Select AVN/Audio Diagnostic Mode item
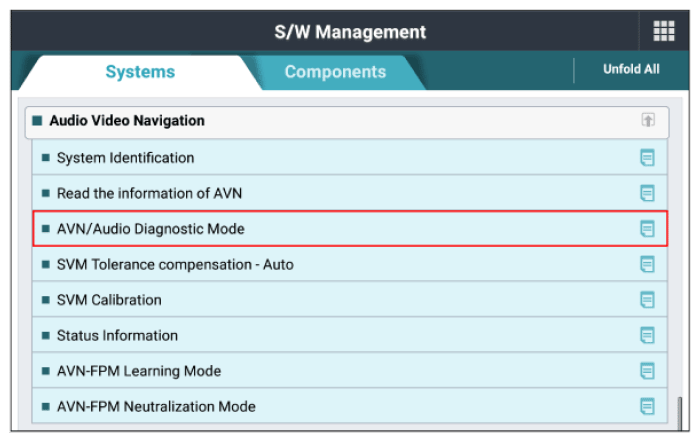The image size is (700, 441). tap(350, 229)
